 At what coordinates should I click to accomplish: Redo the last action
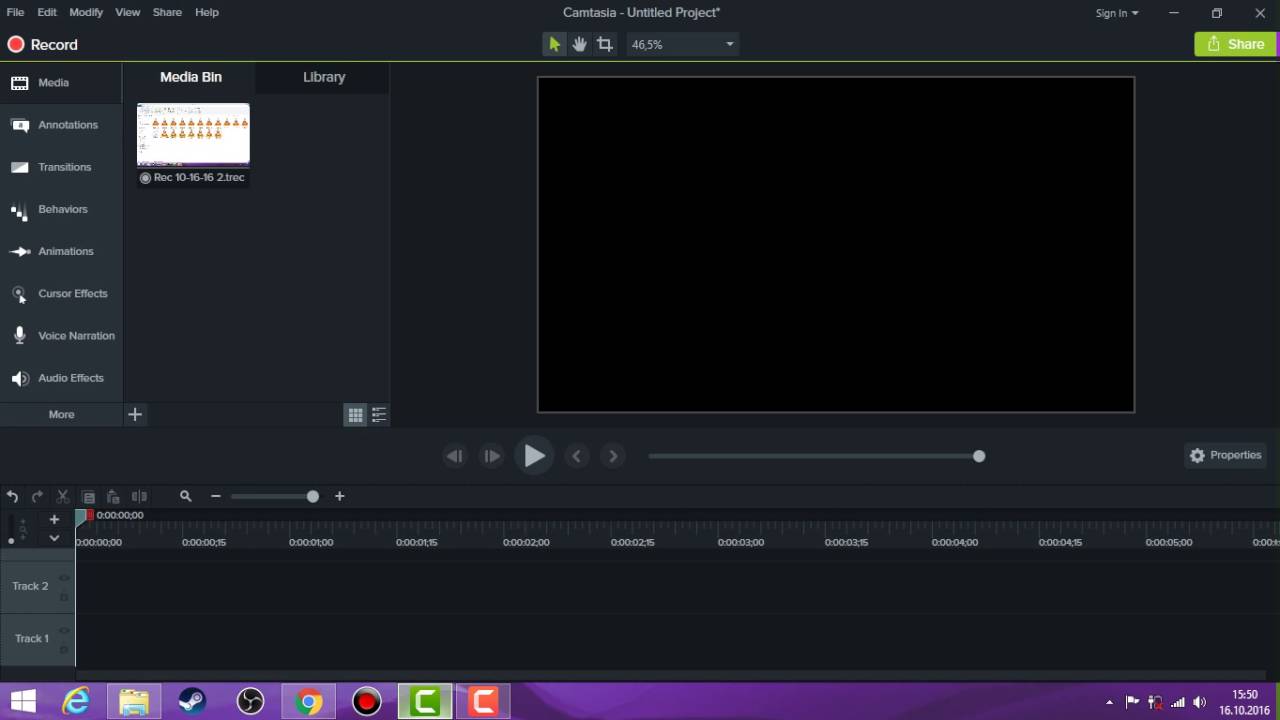click(x=37, y=496)
